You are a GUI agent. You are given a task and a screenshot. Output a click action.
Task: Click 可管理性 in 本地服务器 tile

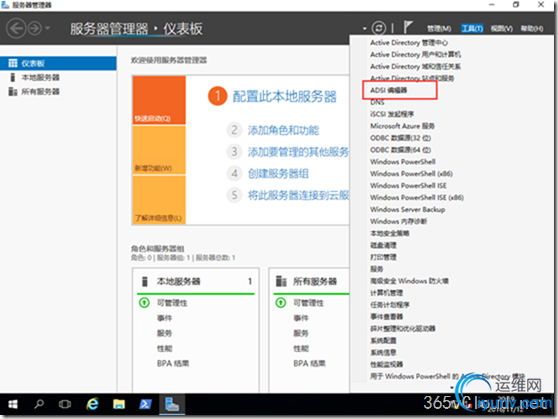[172, 303]
